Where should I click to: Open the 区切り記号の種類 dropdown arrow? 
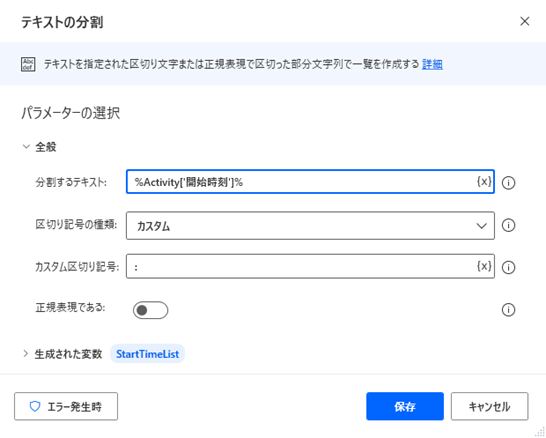(482, 226)
